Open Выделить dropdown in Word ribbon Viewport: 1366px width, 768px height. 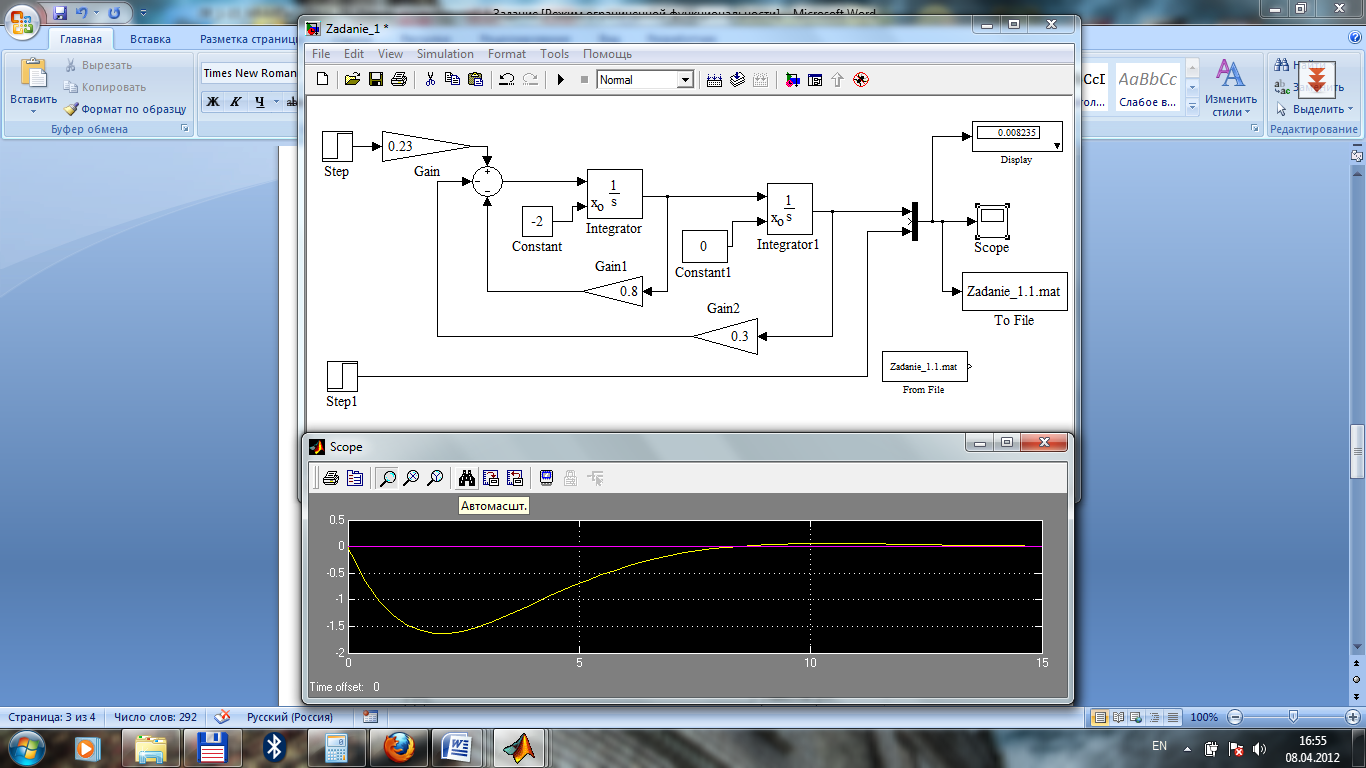coord(1317,109)
